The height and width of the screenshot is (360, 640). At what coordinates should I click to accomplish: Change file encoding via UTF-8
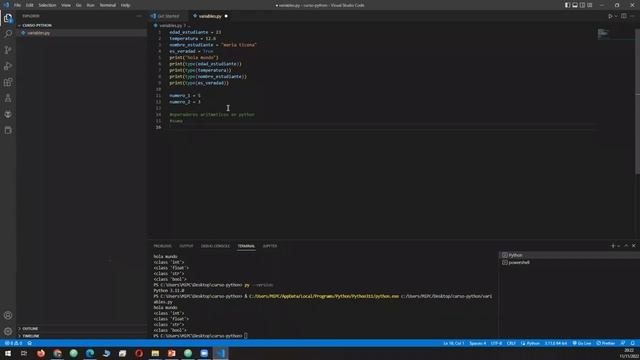(x=496, y=343)
